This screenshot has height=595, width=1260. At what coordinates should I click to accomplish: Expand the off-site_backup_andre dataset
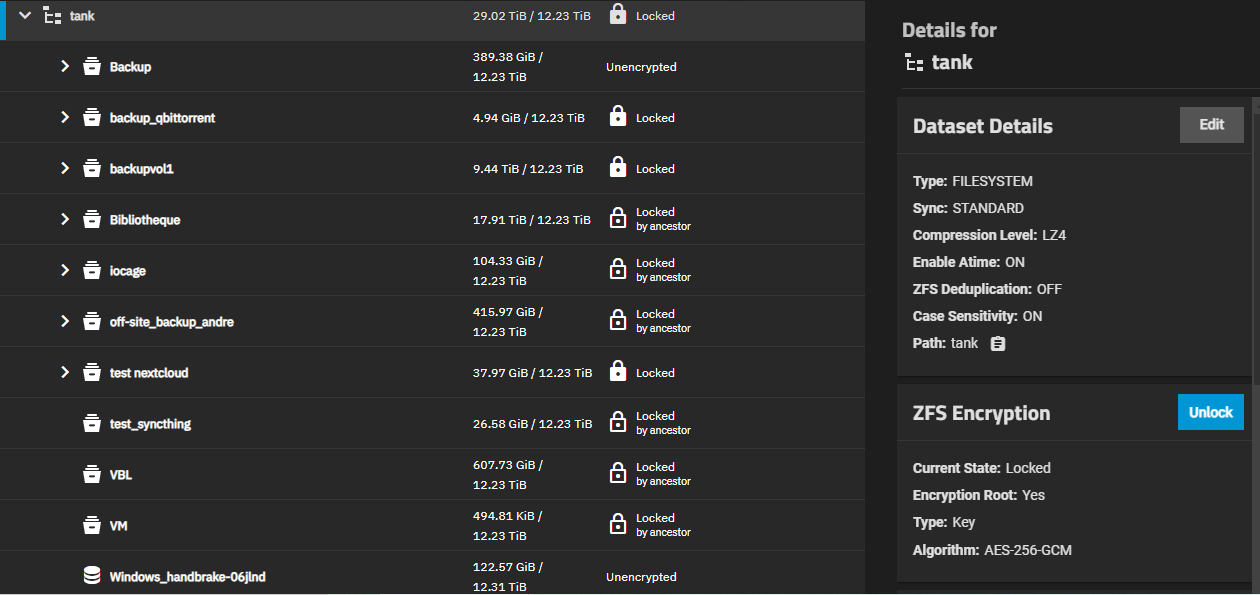click(65, 321)
